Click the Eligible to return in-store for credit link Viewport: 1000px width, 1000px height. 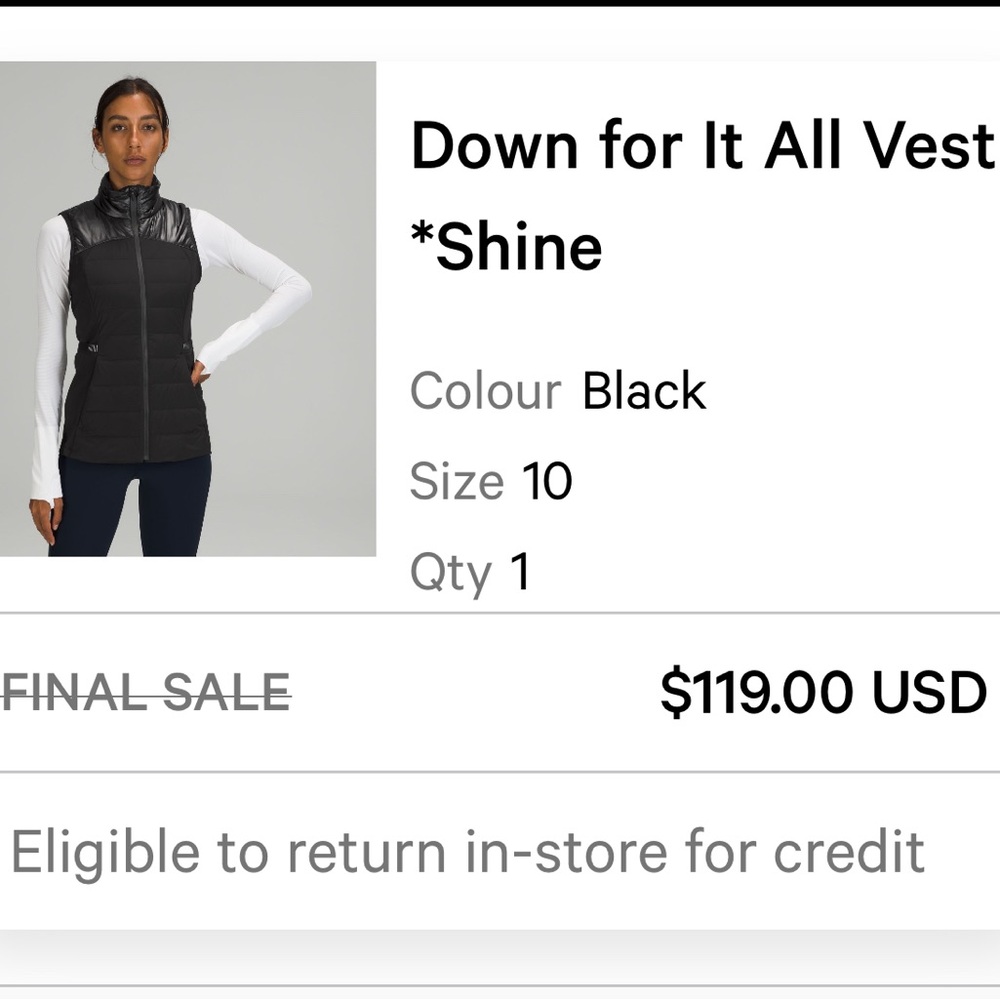(465, 851)
